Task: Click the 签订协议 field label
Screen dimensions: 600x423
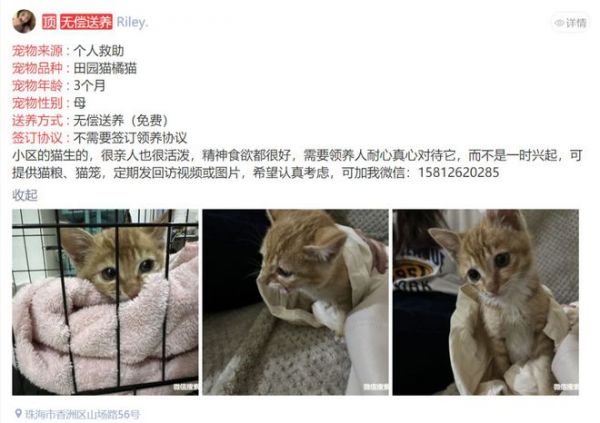Action: [x=37, y=138]
